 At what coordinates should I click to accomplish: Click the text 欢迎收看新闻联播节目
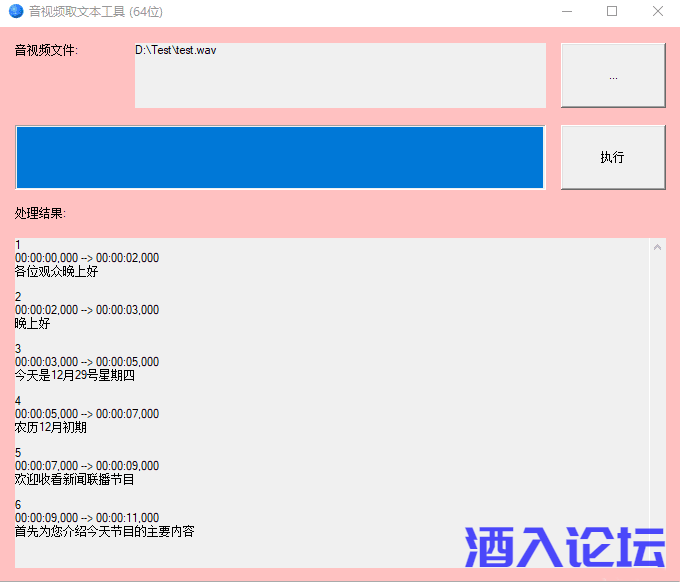click(x=74, y=479)
